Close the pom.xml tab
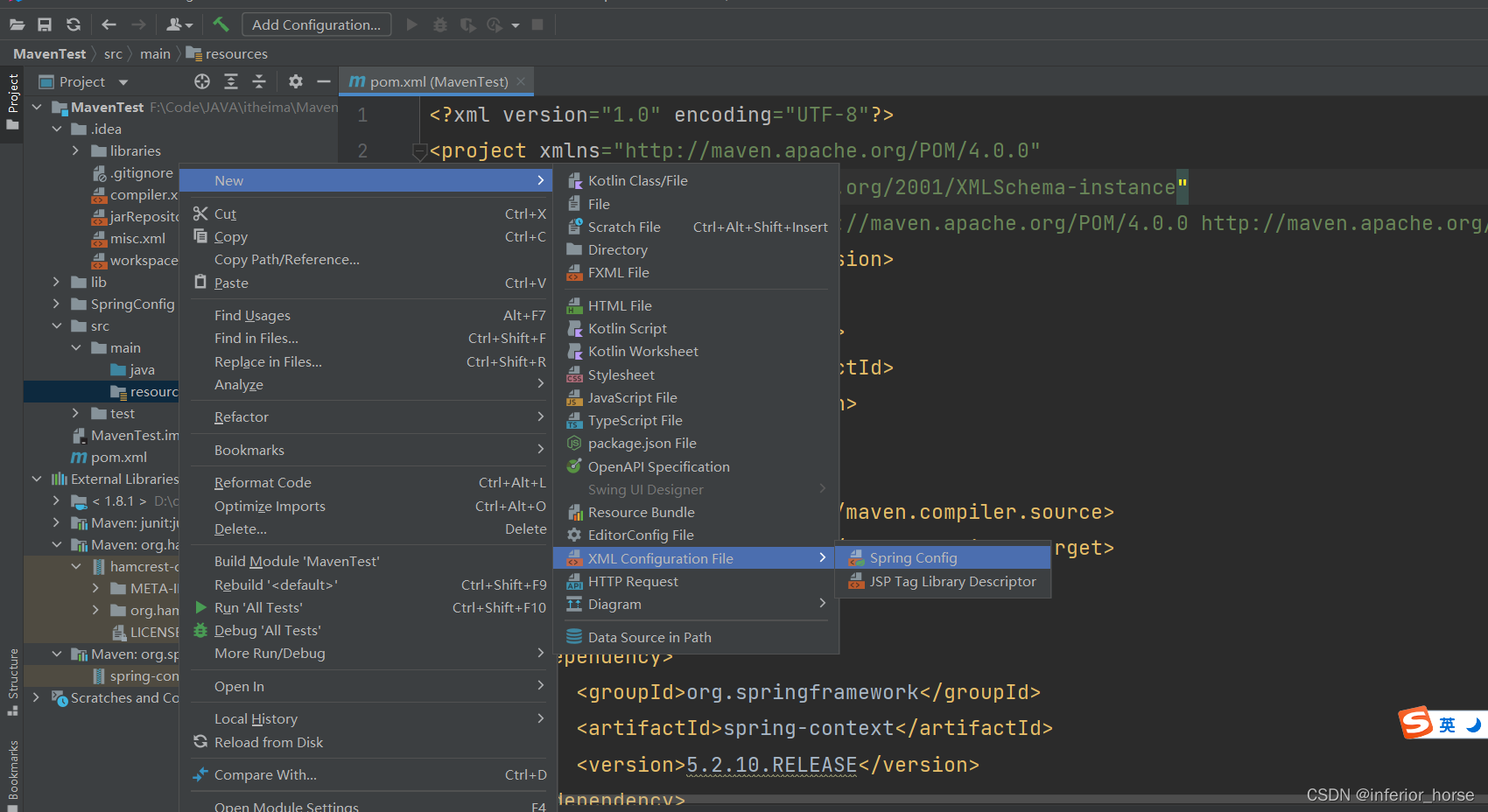The image size is (1488, 812). point(520,80)
